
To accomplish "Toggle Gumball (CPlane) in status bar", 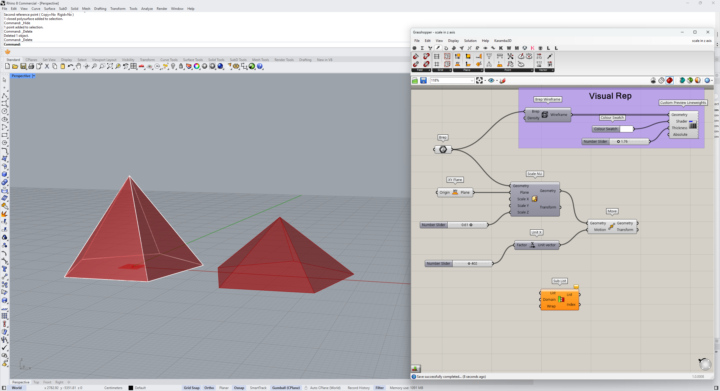I will [x=286, y=388].
